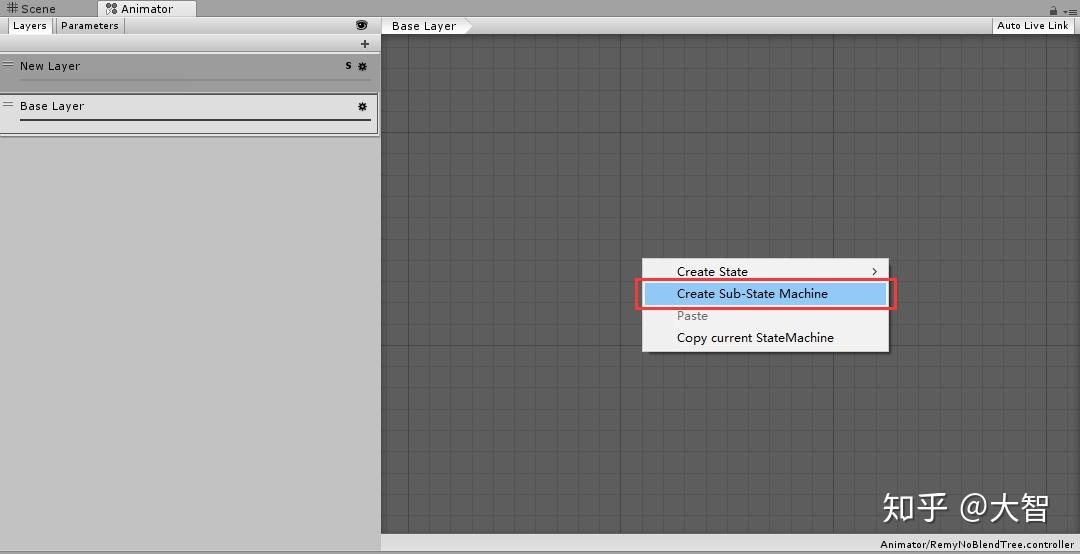
Task: Click the drag handle of Base Layer
Action: pyautogui.click(x=8, y=104)
